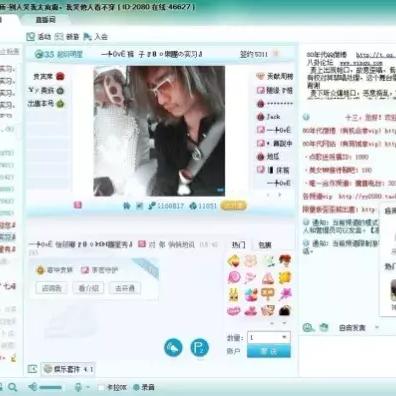Switch to the 热门 gift tab
The width and height of the screenshot is (396, 396).
tap(238, 245)
